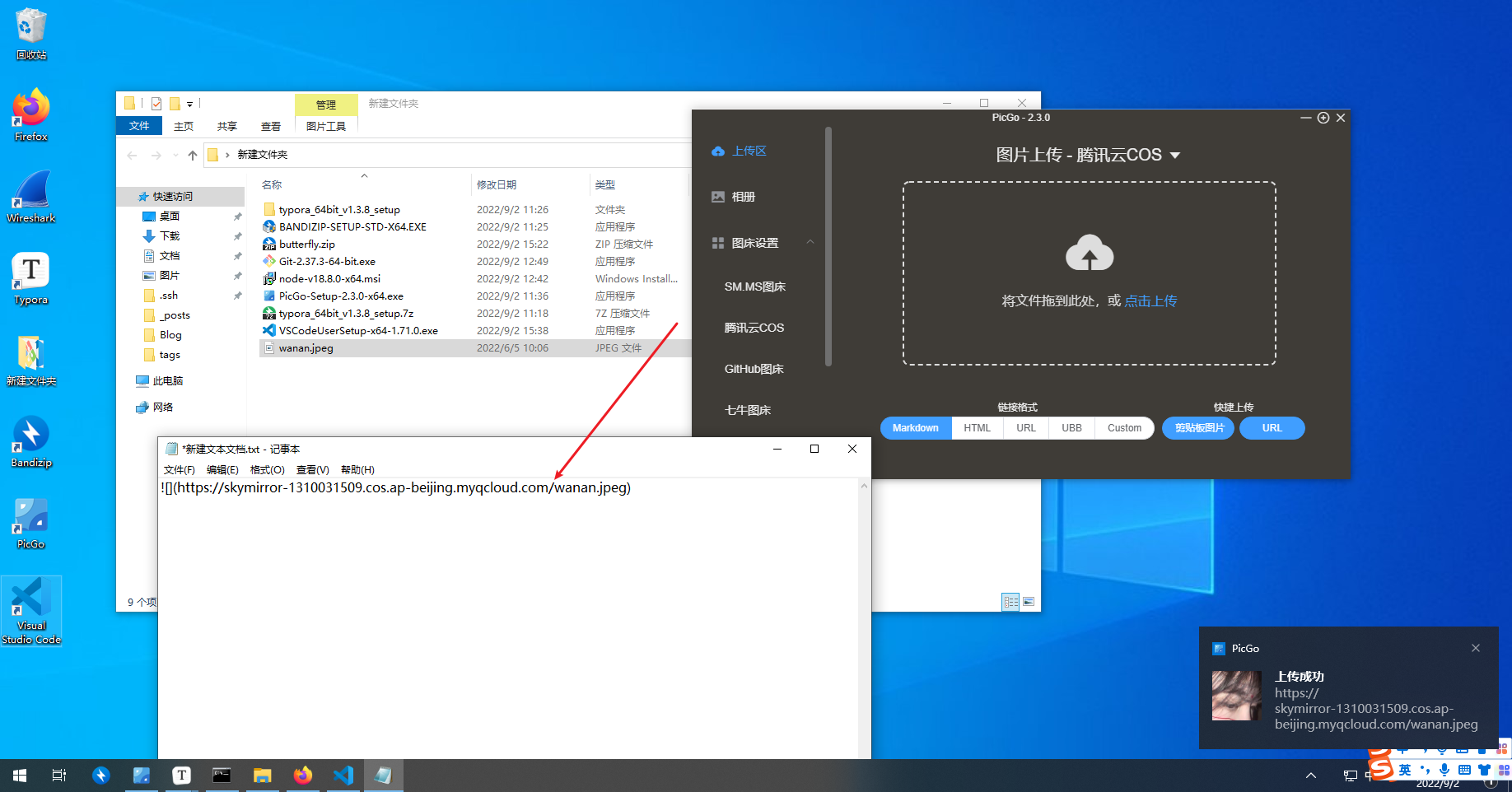Select GitHub图床 in the PicGo sidebar
This screenshot has width=1512, height=792.
[x=754, y=369]
